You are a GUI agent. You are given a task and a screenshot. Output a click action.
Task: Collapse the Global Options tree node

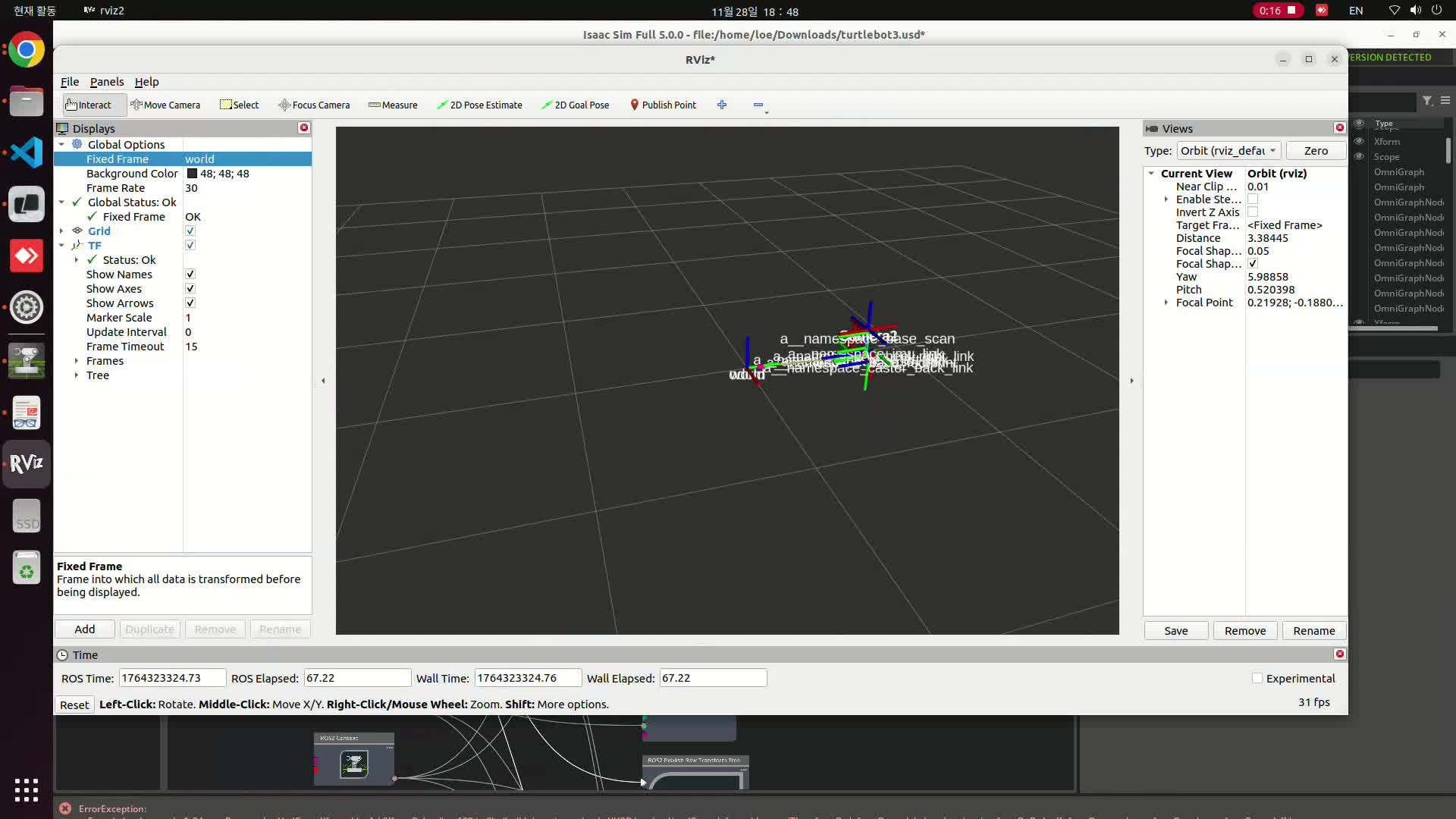coord(61,145)
